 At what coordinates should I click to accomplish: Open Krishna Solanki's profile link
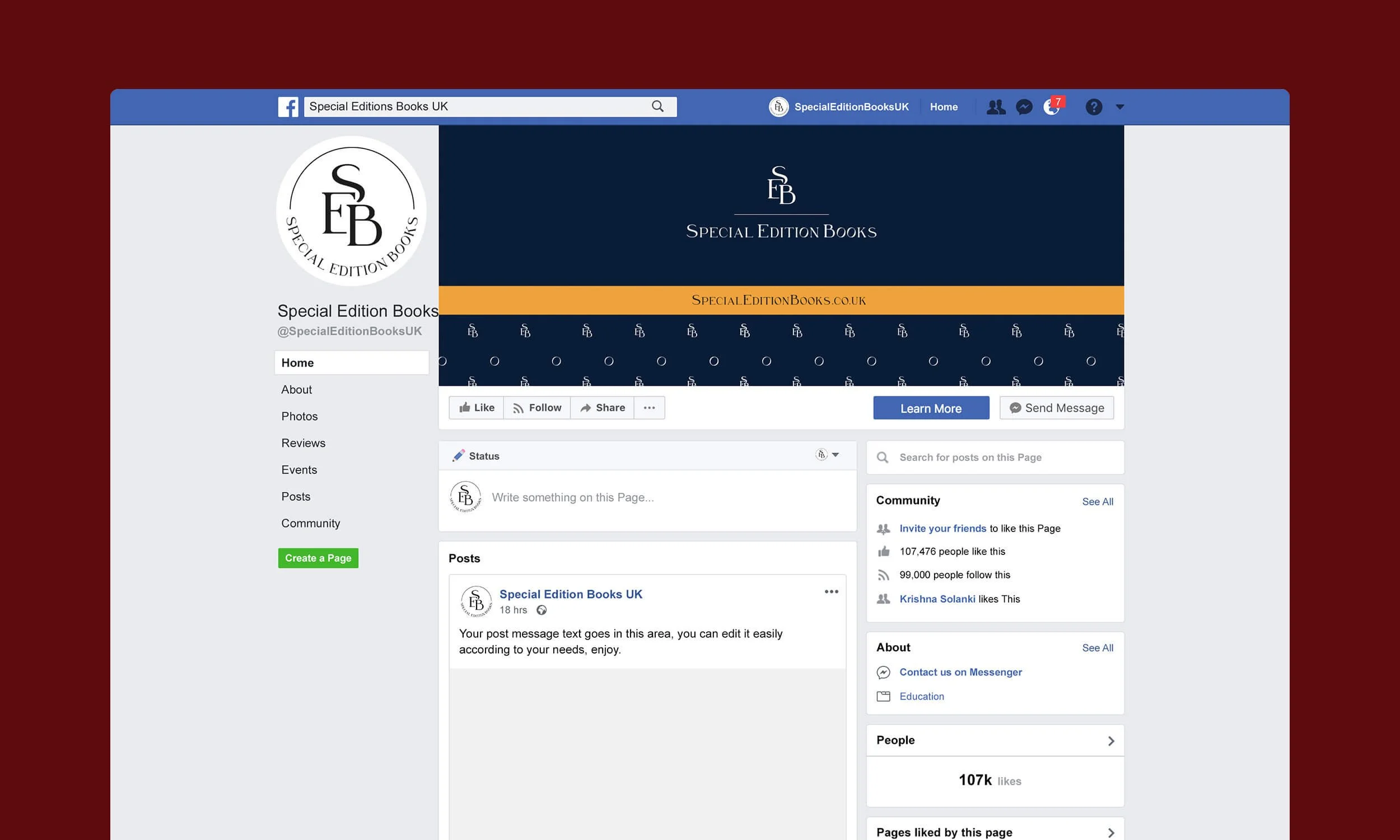click(x=937, y=599)
